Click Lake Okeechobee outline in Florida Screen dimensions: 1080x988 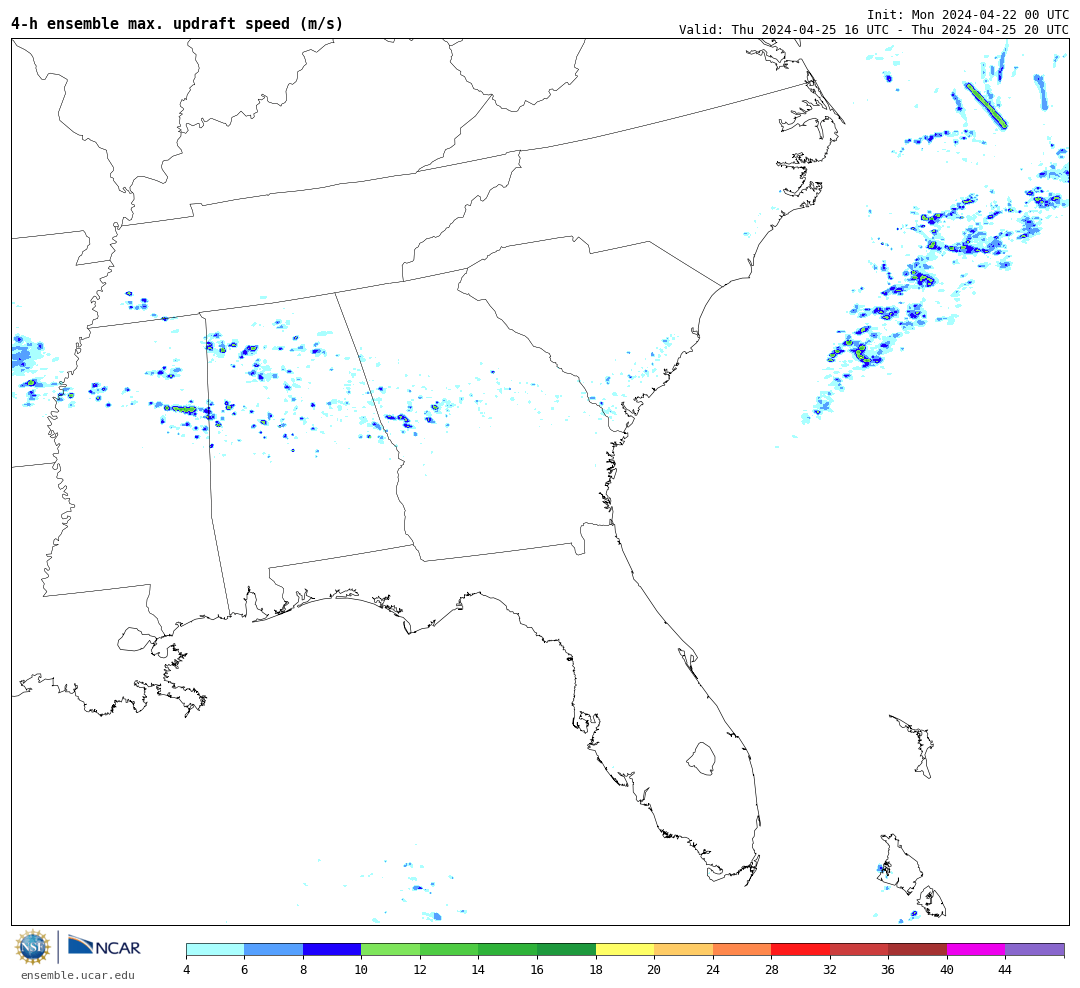(x=702, y=758)
